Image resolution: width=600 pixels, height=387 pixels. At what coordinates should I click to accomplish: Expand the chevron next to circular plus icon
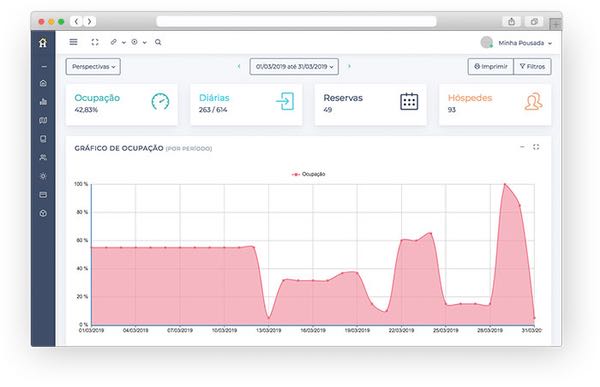click(x=144, y=42)
